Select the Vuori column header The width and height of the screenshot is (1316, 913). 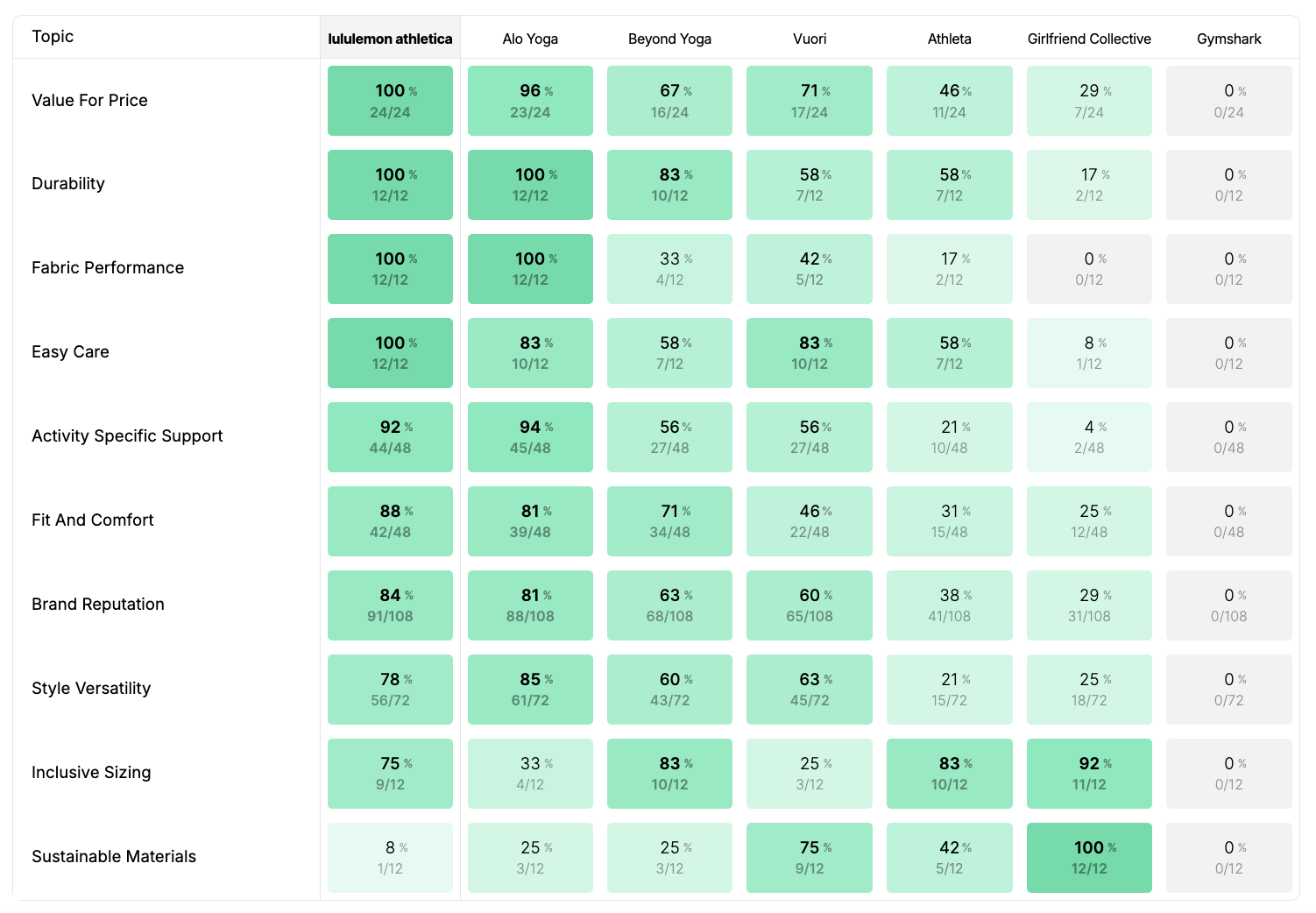click(810, 39)
